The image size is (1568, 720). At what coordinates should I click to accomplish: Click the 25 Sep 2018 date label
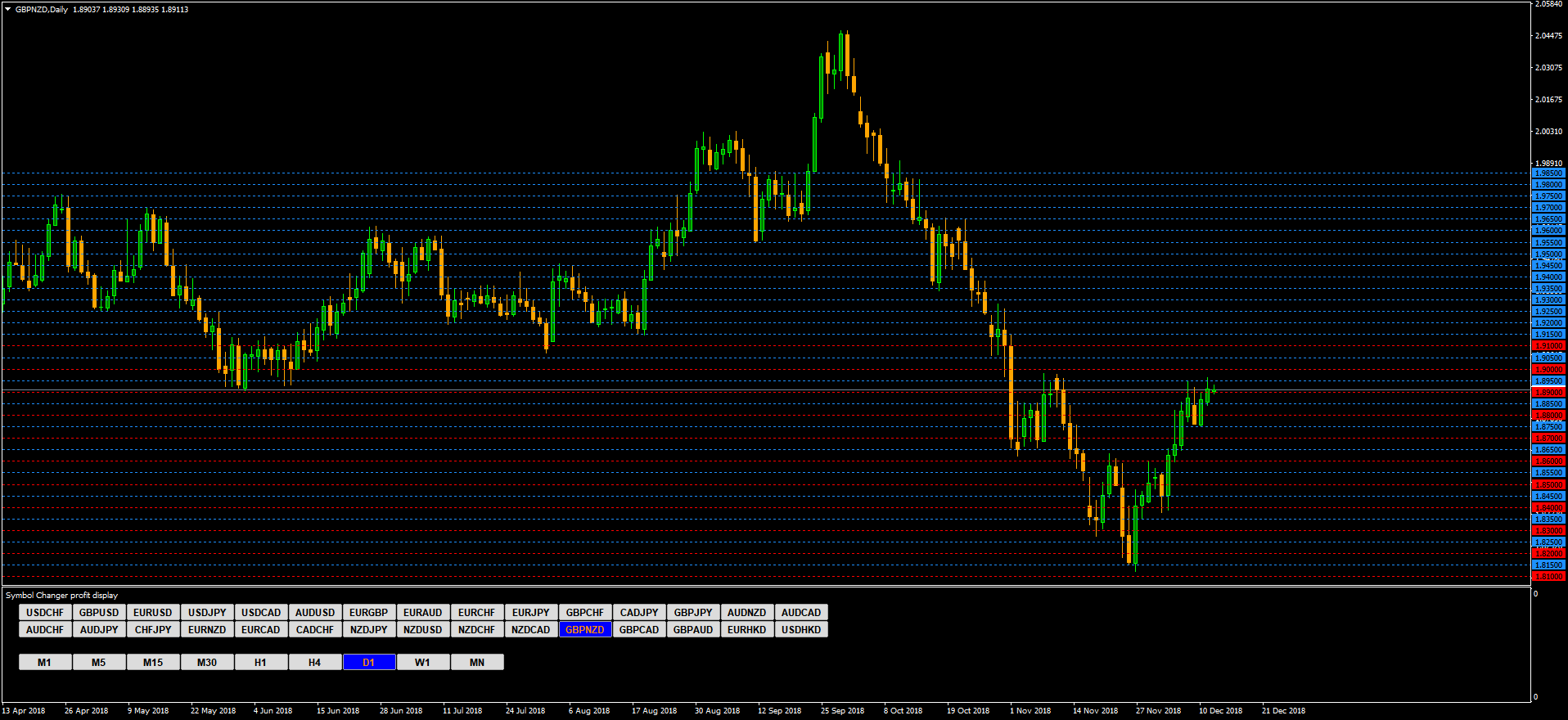(x=842, y=711)
